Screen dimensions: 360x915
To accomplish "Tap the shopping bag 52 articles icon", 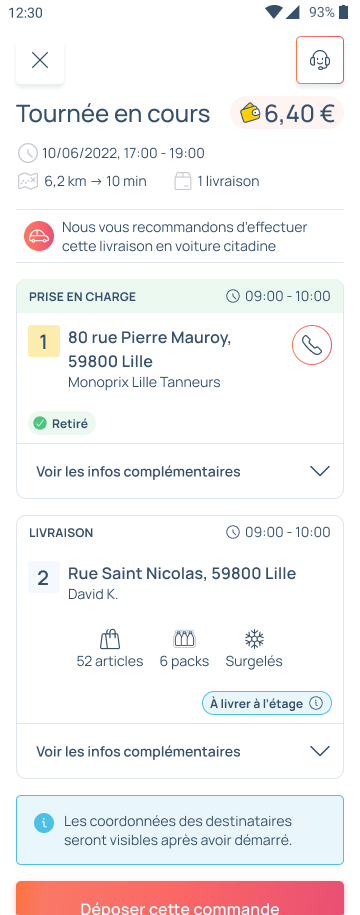I will coord(110,639).
